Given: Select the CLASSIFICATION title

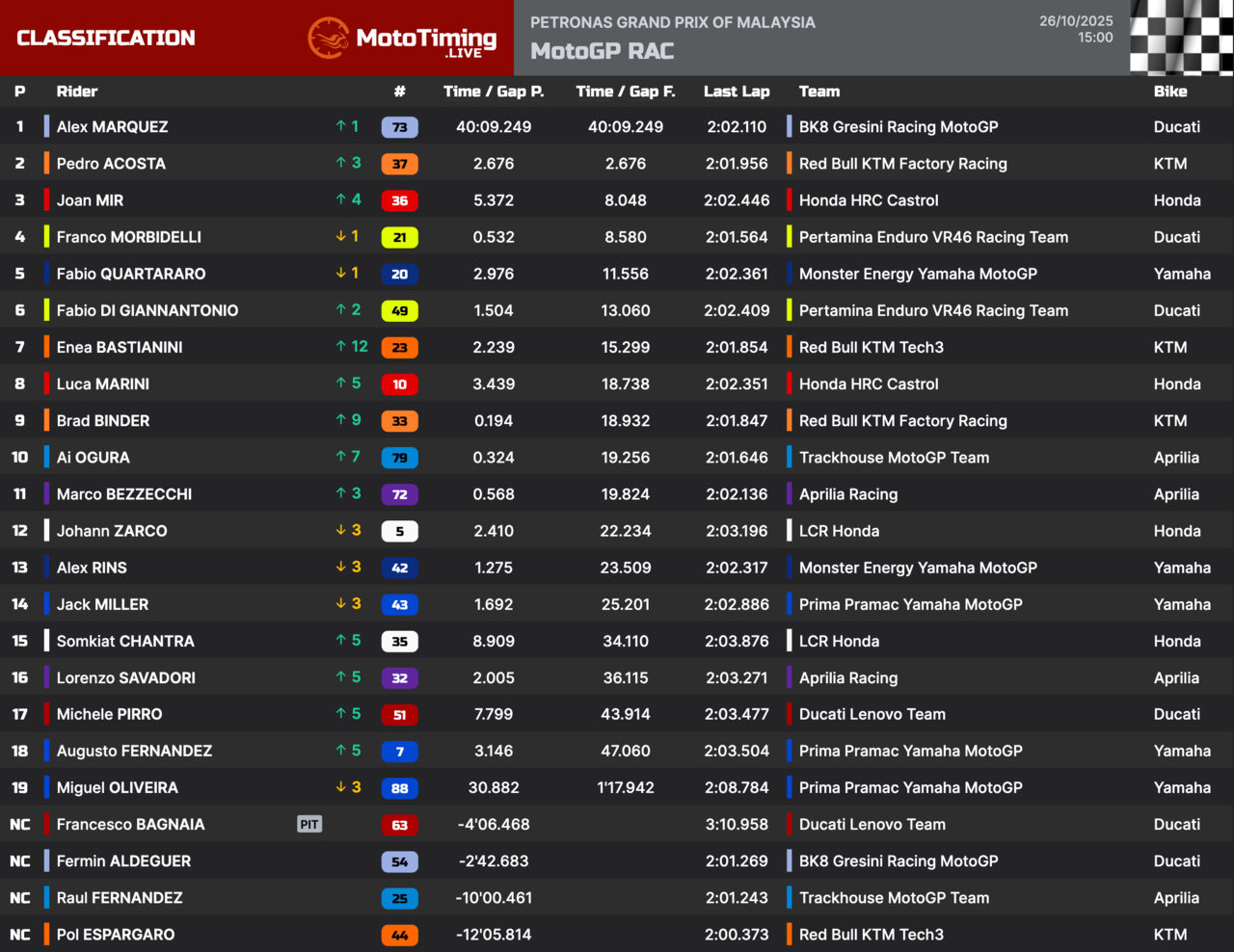Looking at the screenshot, I should pyautogui.click(x=106, y=38).
